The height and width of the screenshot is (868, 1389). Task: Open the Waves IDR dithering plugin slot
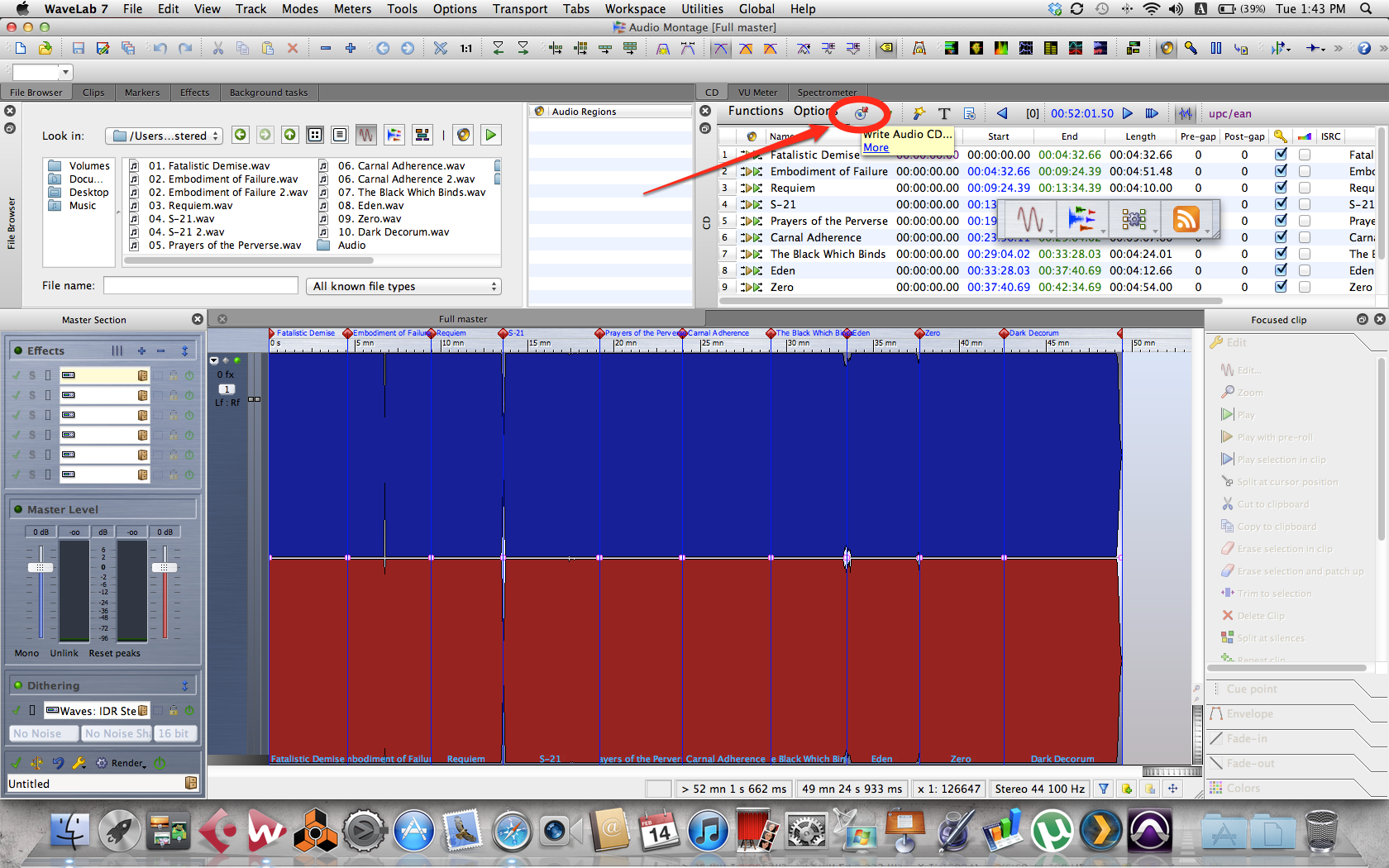pyautogui.click(x=97, y=710)
